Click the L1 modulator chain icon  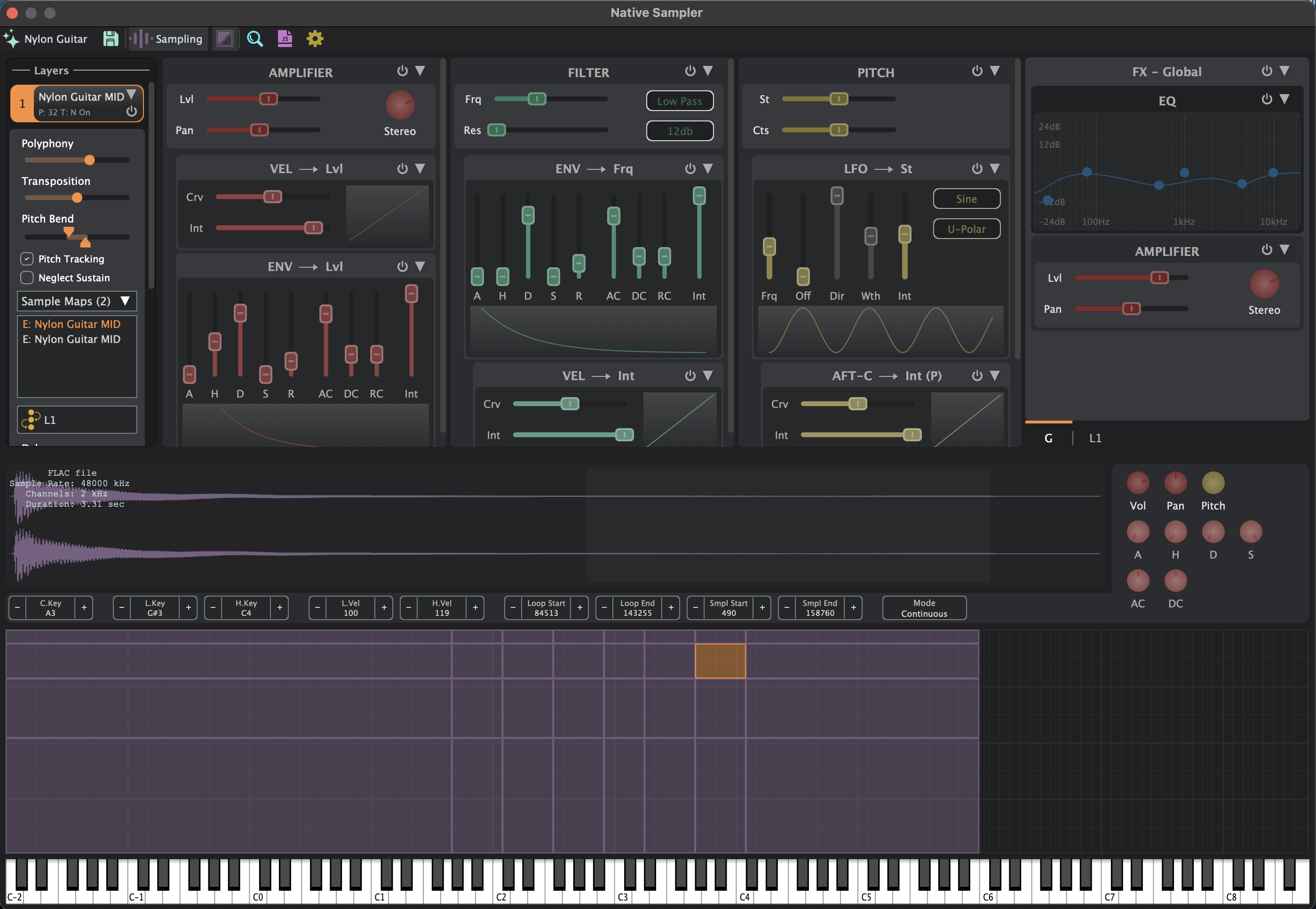[31, 420]
